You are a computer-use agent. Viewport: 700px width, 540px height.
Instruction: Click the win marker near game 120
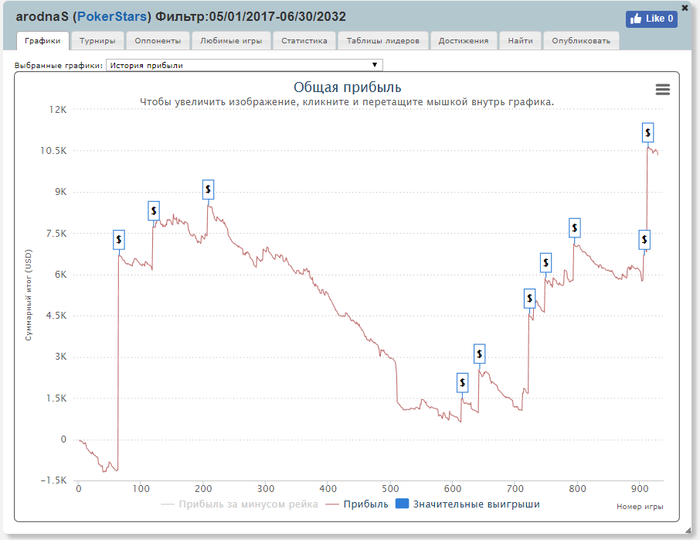pos(154,211)
